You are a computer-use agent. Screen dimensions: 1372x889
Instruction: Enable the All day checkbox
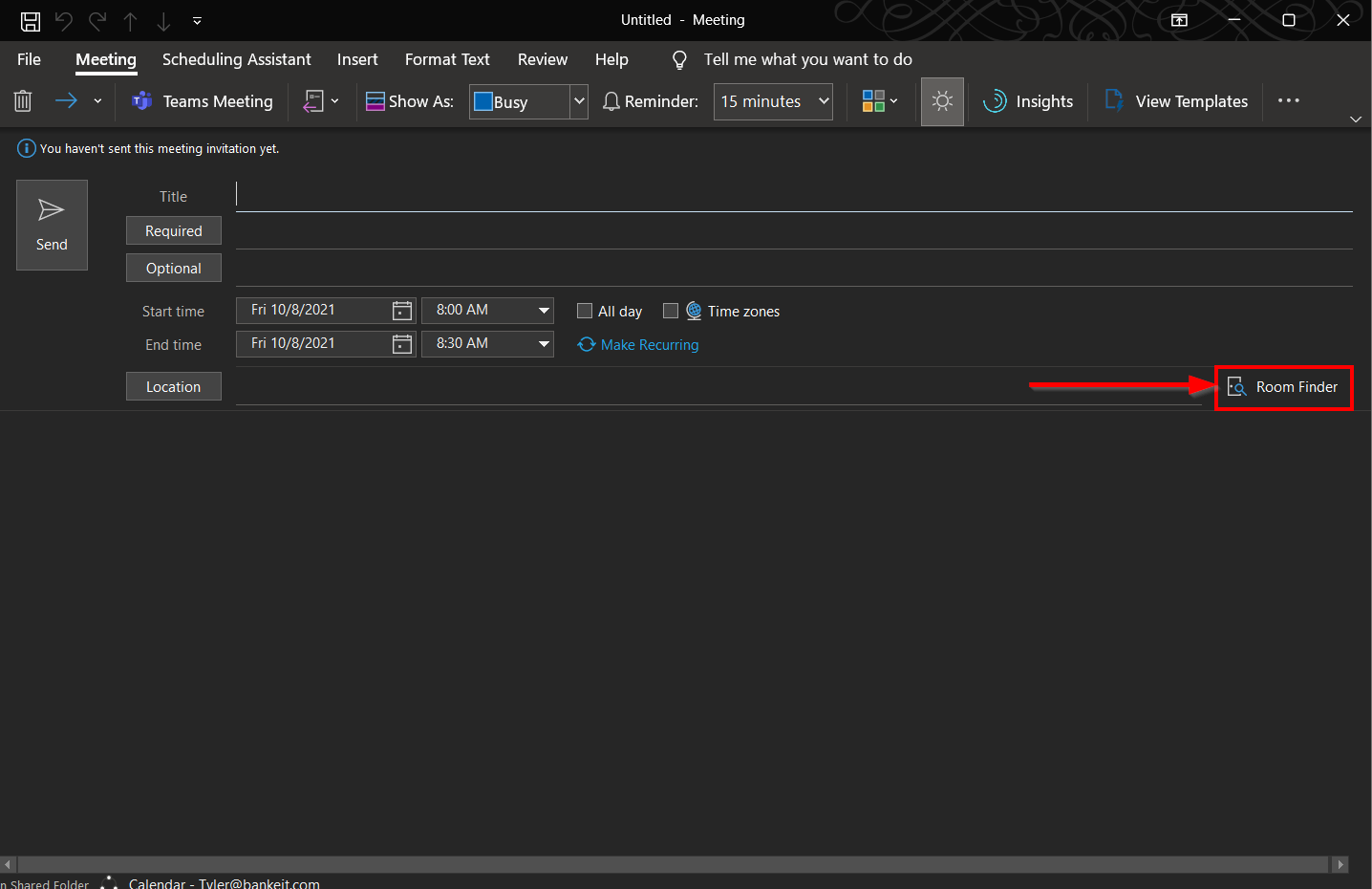coord(584,311)
